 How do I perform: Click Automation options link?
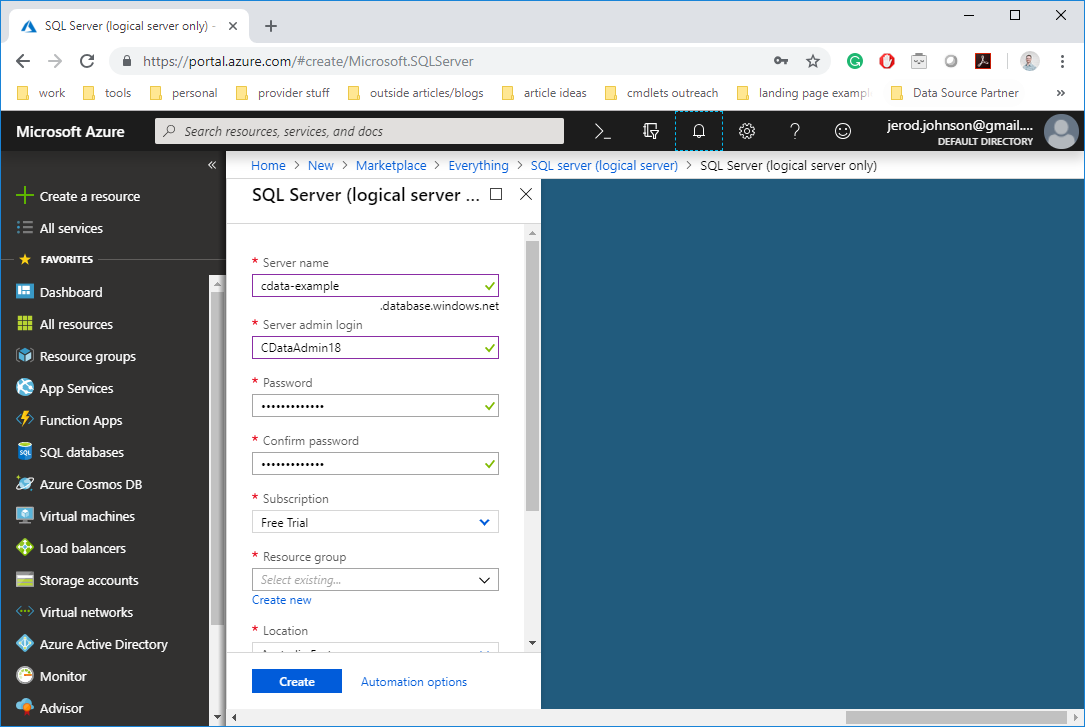[x=414, y=681]
